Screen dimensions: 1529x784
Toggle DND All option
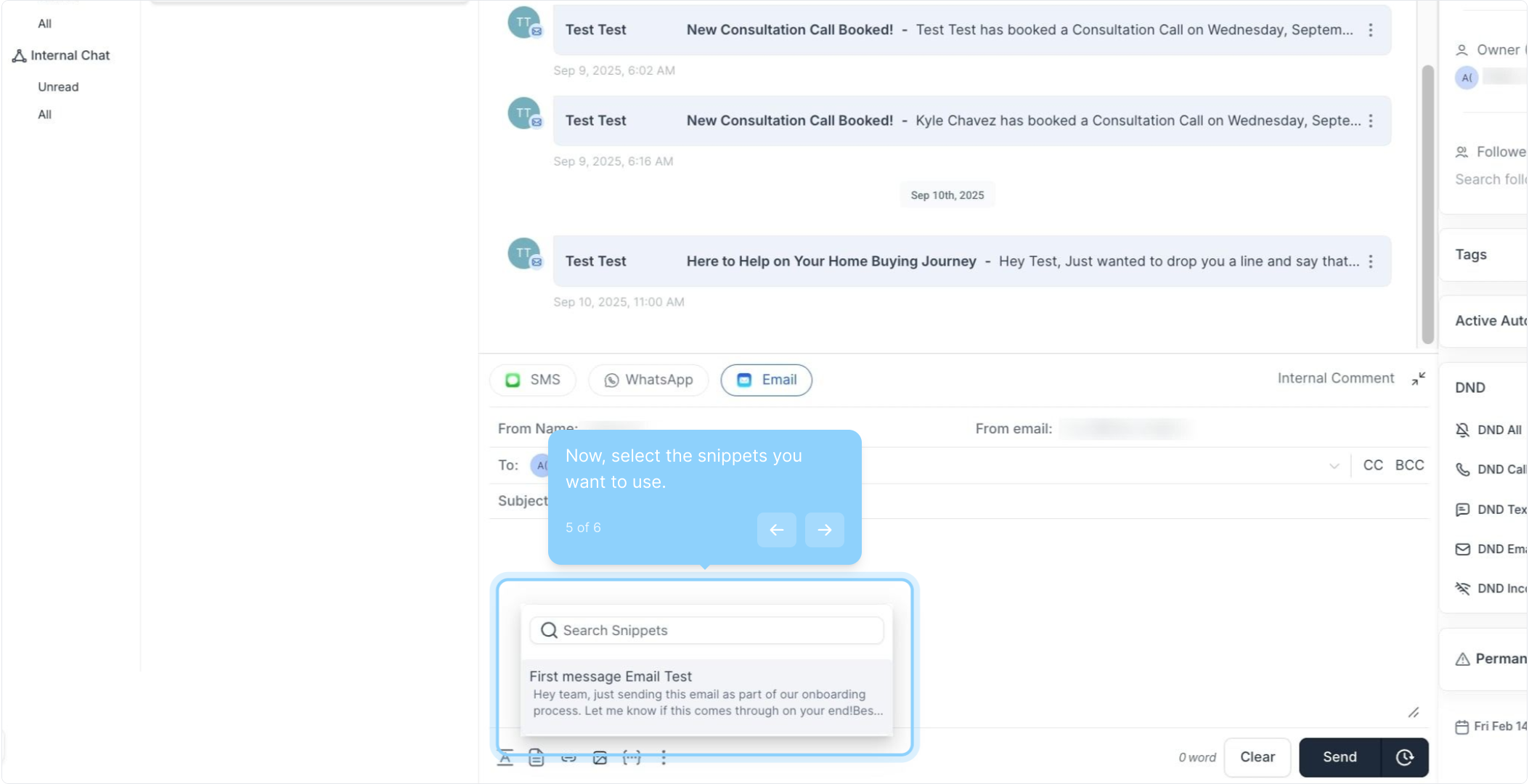[1499, 430]
